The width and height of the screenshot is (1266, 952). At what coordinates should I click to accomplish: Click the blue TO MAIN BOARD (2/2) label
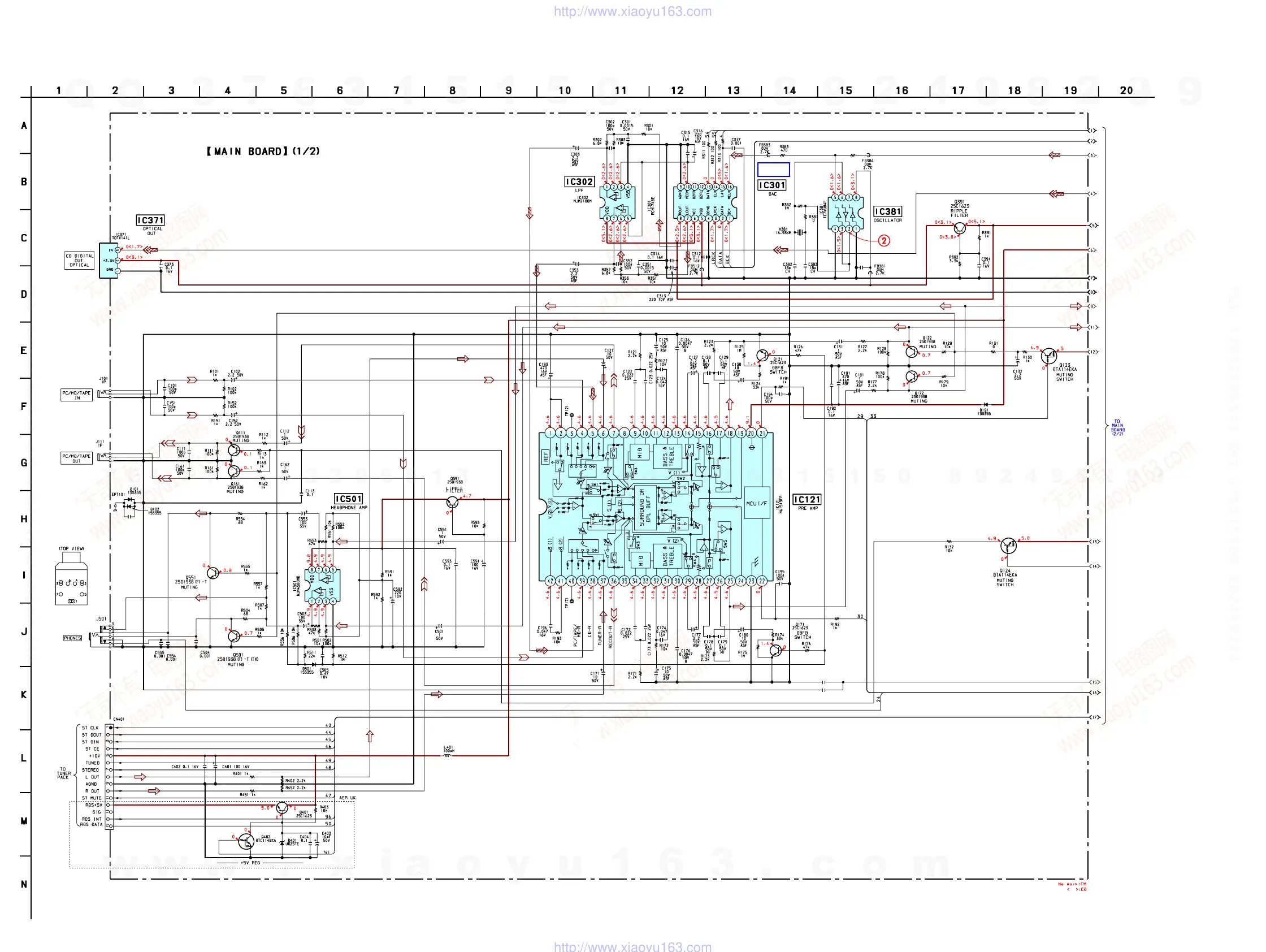point(1117,427)
